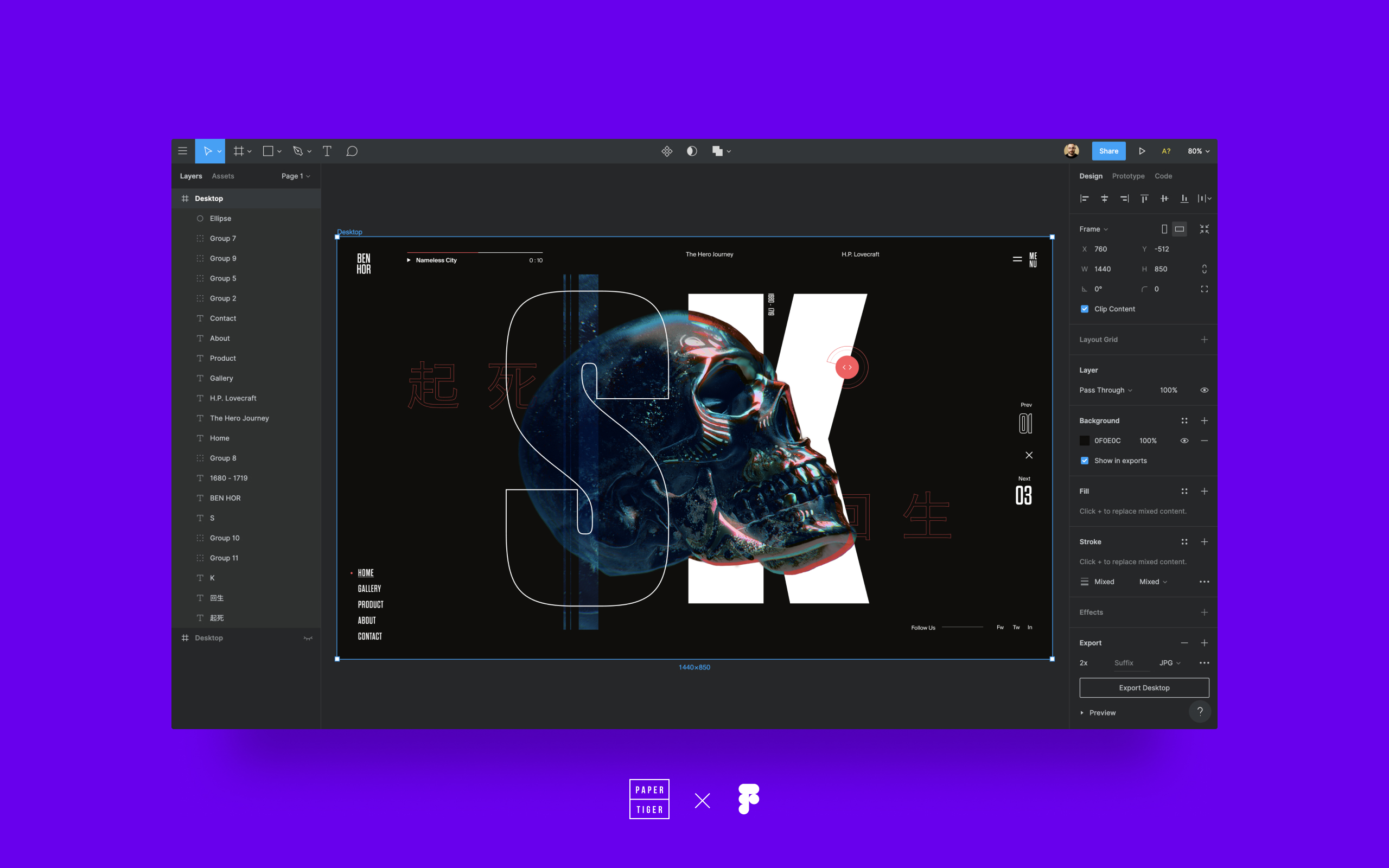Toggle Clip Content checkbox in Design panel
The height and width of the screenshot is (868, 1389).
click(x=1085, y=309)
